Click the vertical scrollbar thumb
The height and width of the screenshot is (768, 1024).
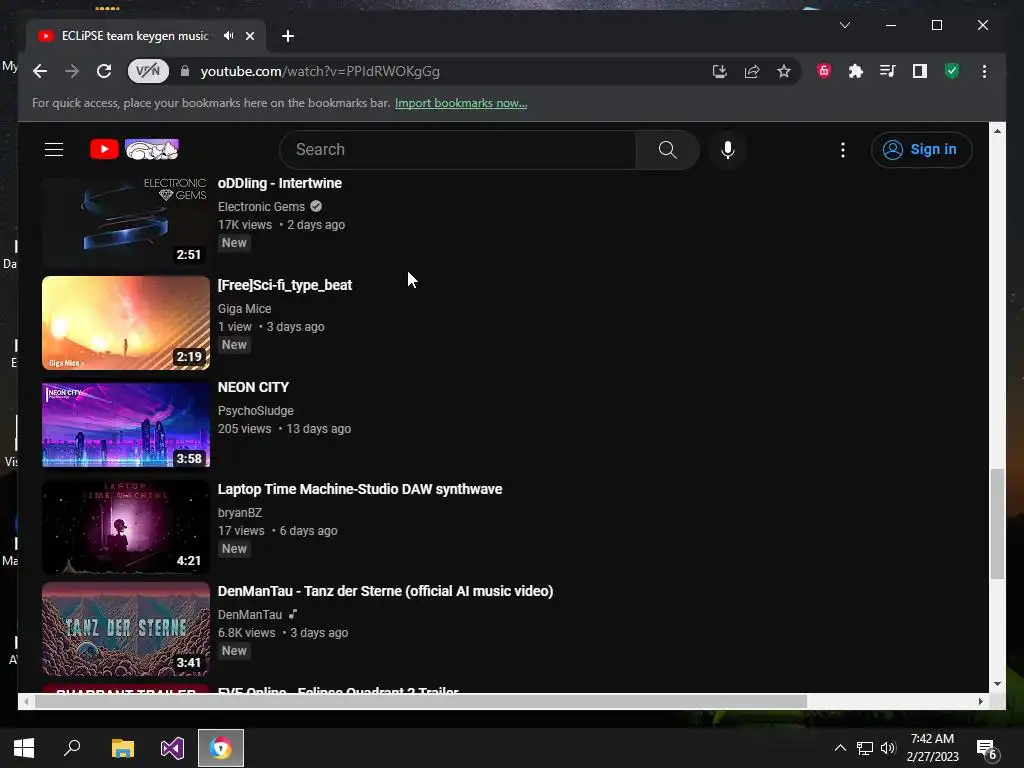tap(997, 523)
